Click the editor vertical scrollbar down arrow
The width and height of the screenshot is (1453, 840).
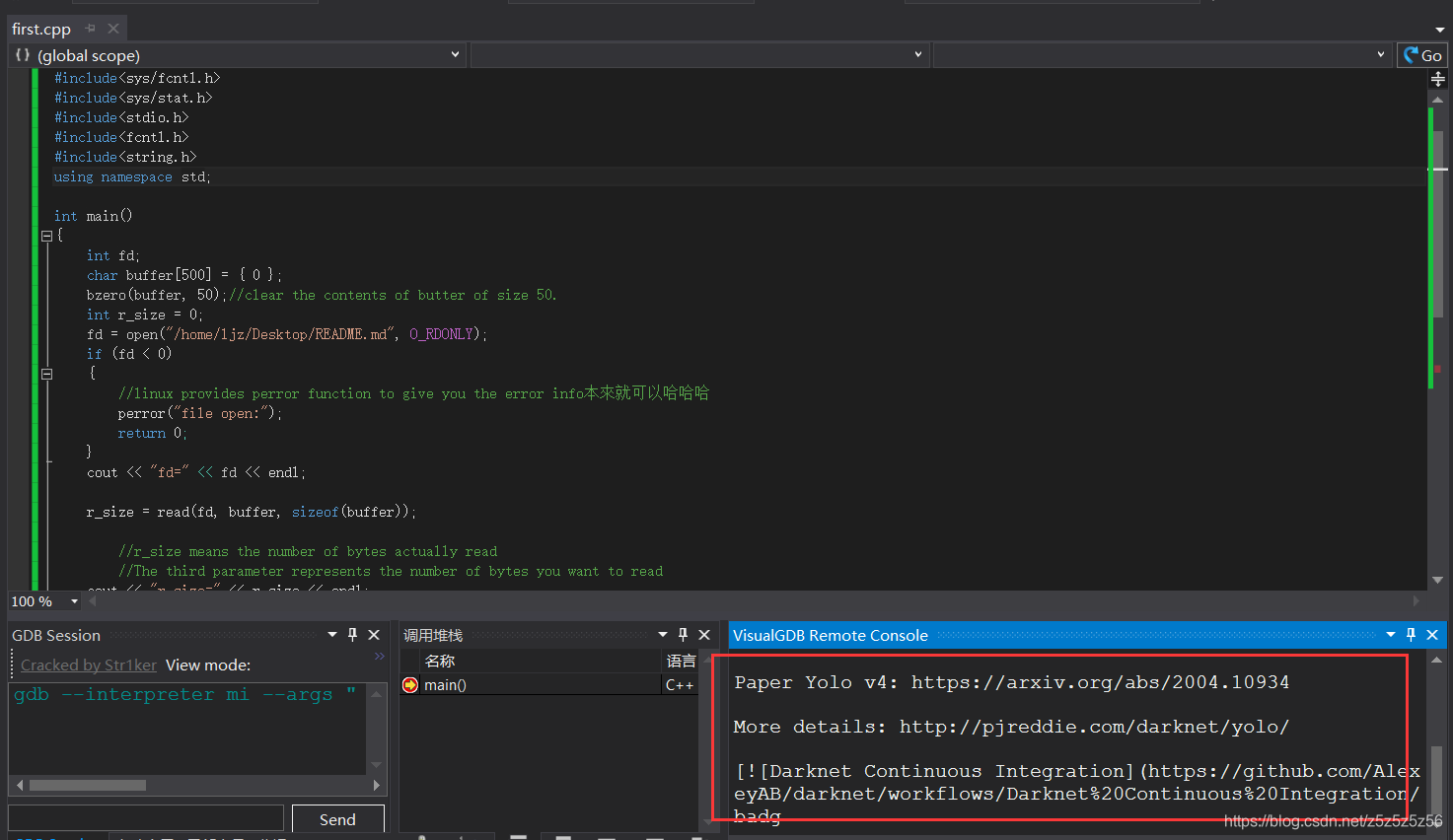[1438, 580]
